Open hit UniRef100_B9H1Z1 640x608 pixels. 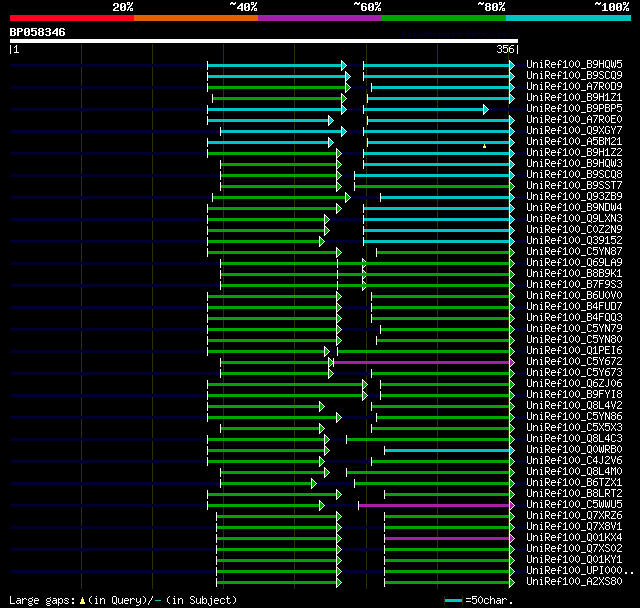click(x=574, y=98)
